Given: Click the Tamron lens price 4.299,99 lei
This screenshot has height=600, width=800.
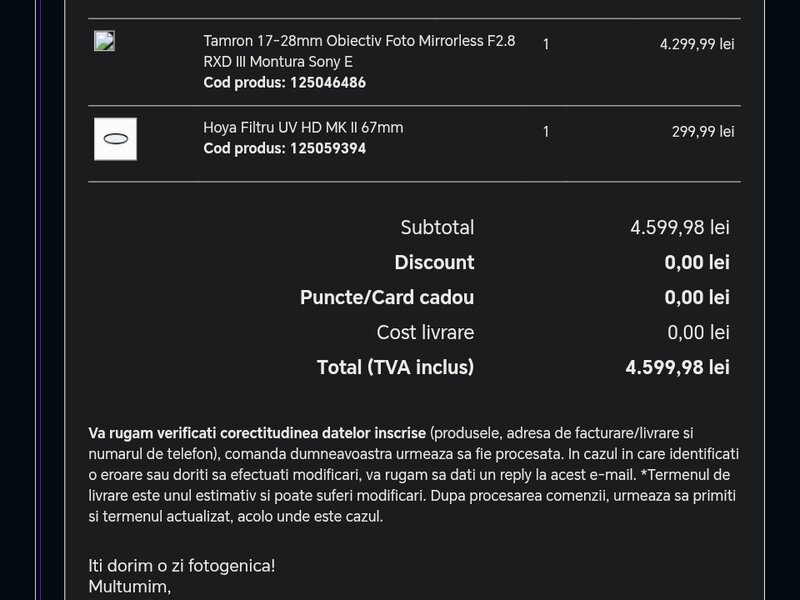Looking at the screenshot, I should [x=696, y=44].
